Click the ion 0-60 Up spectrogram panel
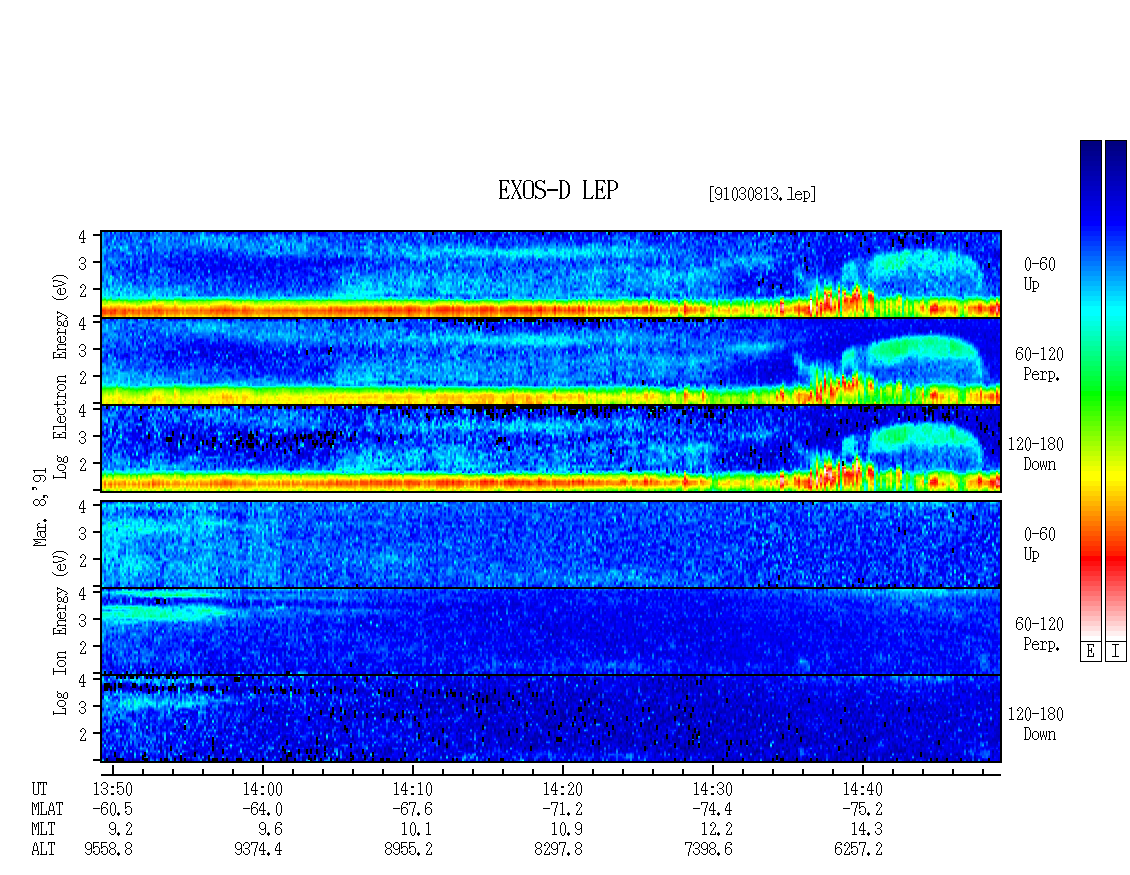Image resolution: width=1130 pixels, height=875 pixels. [551, 544]
